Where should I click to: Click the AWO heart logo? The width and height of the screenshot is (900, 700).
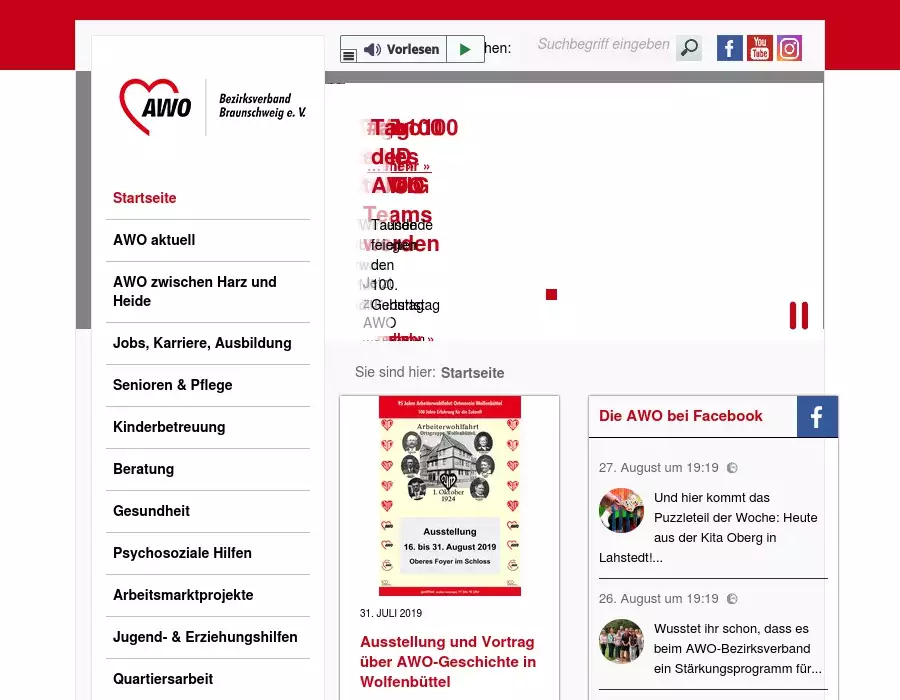[x=156, y=106]
